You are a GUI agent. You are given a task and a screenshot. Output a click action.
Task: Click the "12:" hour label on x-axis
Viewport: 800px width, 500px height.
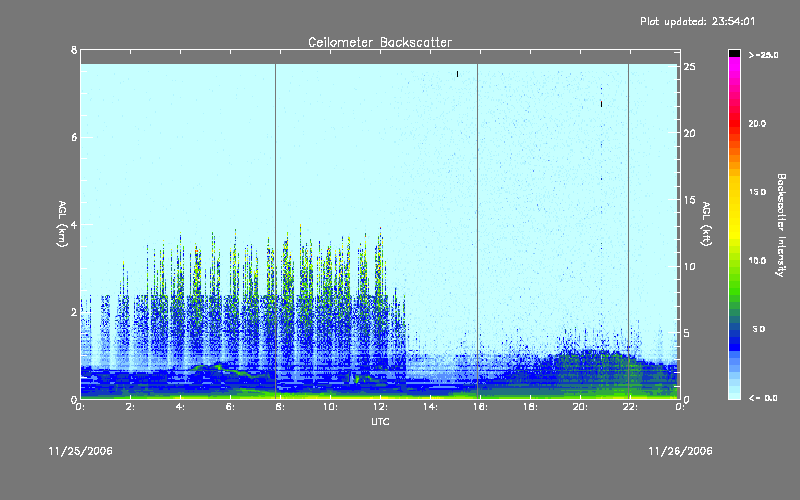point(380,407)
